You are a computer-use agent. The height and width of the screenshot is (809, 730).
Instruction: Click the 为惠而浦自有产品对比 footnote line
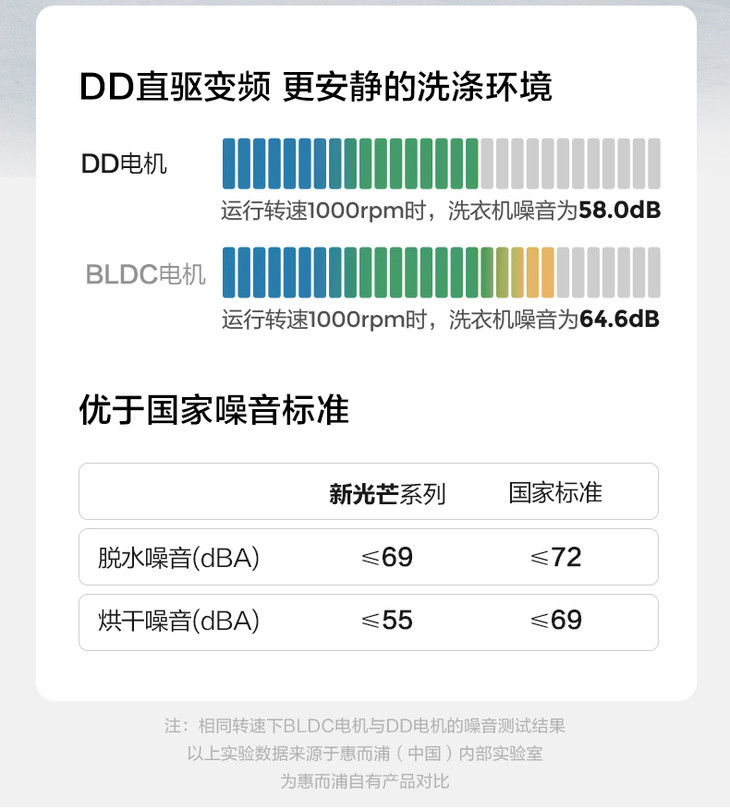(364, 780)
